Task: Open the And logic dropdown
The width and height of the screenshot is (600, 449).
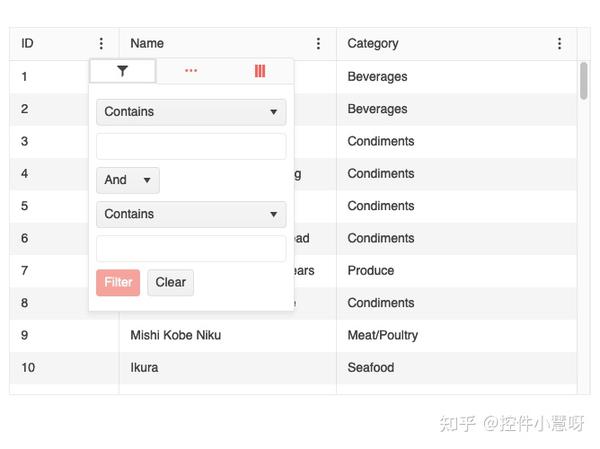Action: pos(128,180)
